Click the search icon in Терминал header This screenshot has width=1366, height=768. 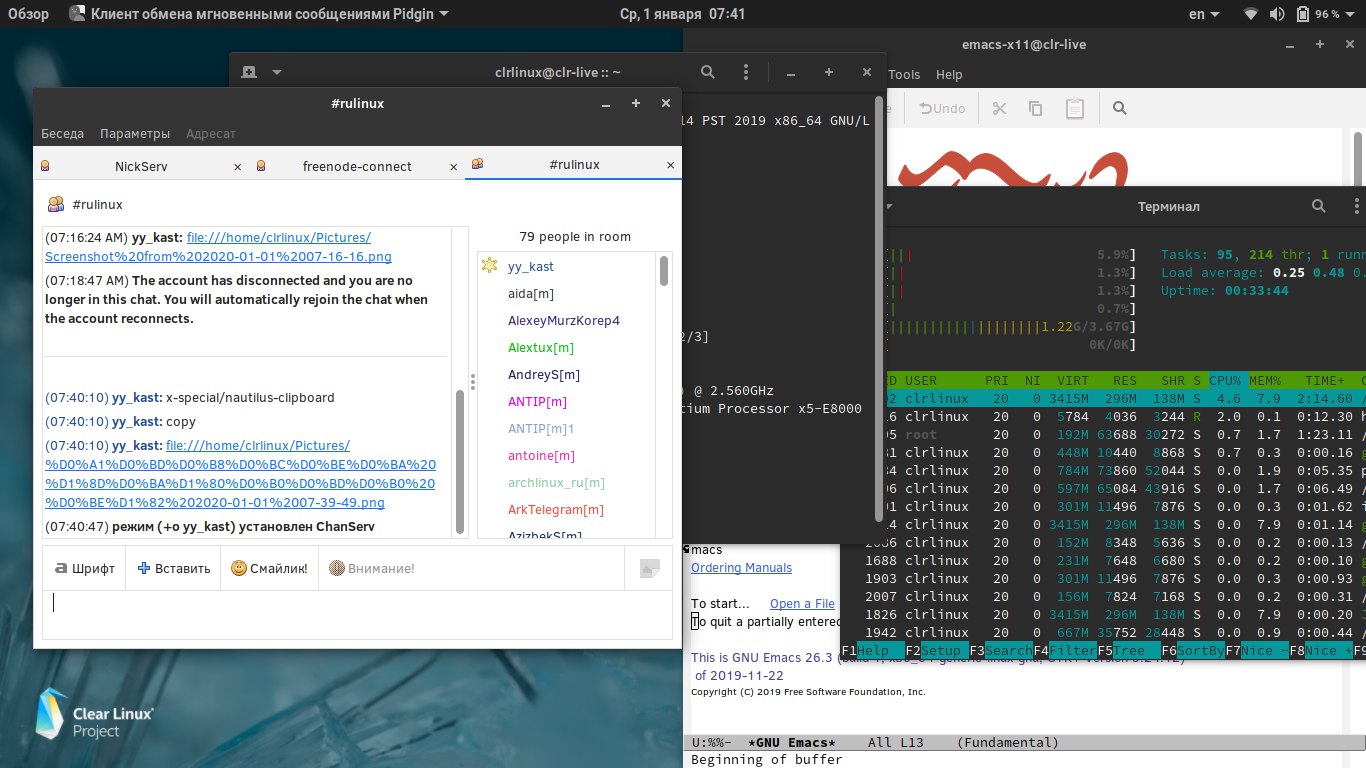[1319, 206]
